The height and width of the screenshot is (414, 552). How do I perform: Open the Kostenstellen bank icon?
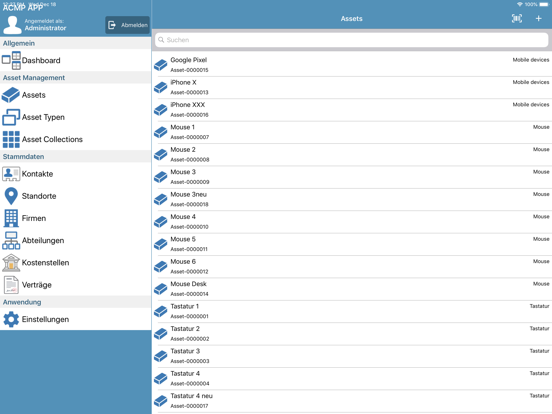(11, 263)
